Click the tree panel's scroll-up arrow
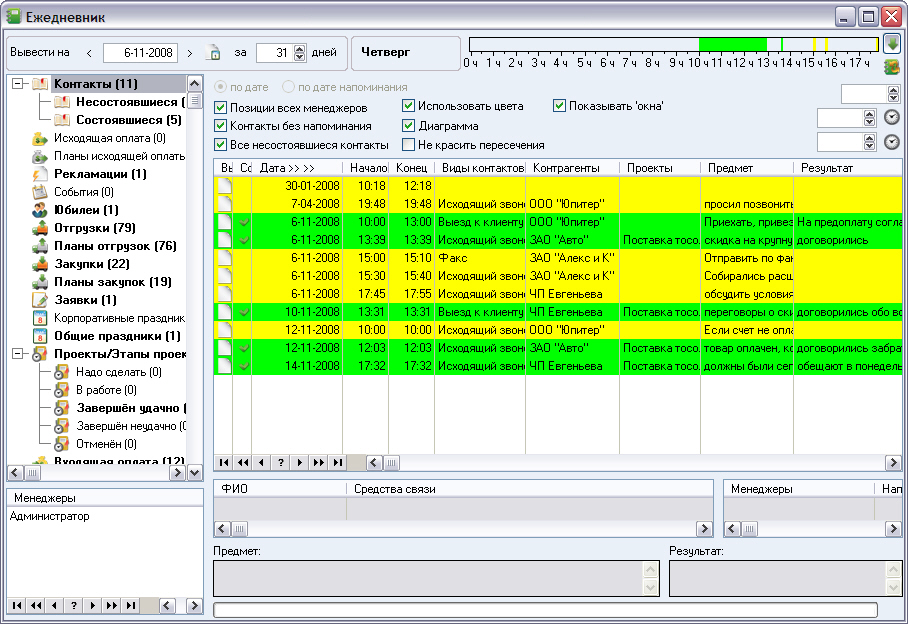 pos(195,83)
